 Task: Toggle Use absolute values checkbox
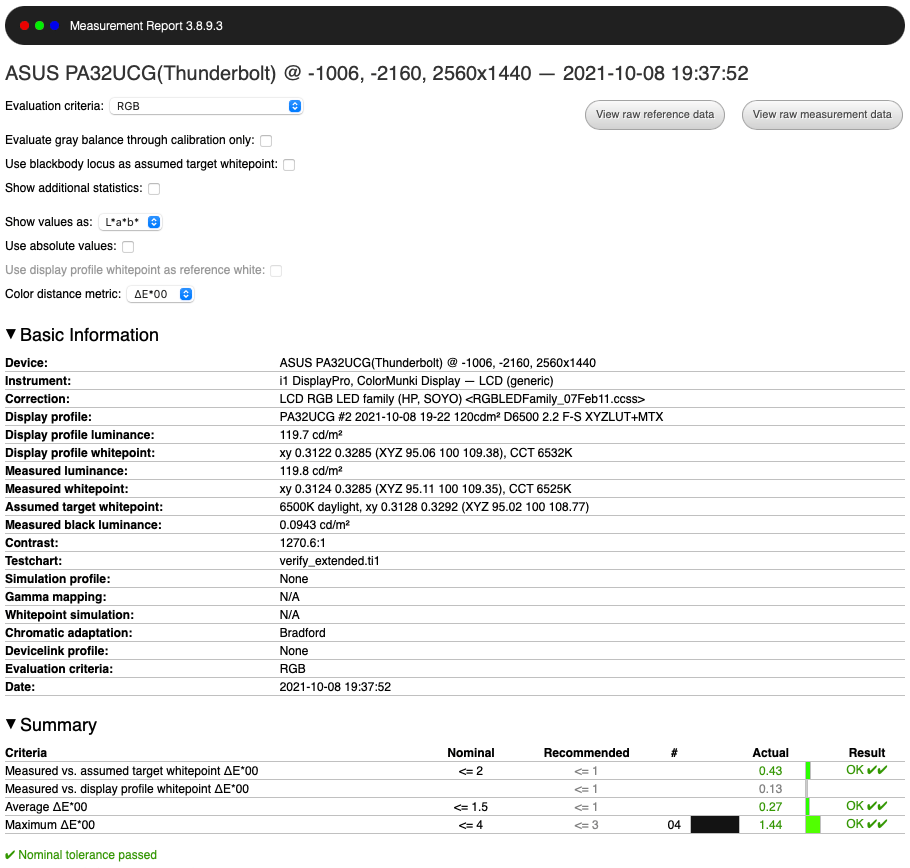[128, 247]
